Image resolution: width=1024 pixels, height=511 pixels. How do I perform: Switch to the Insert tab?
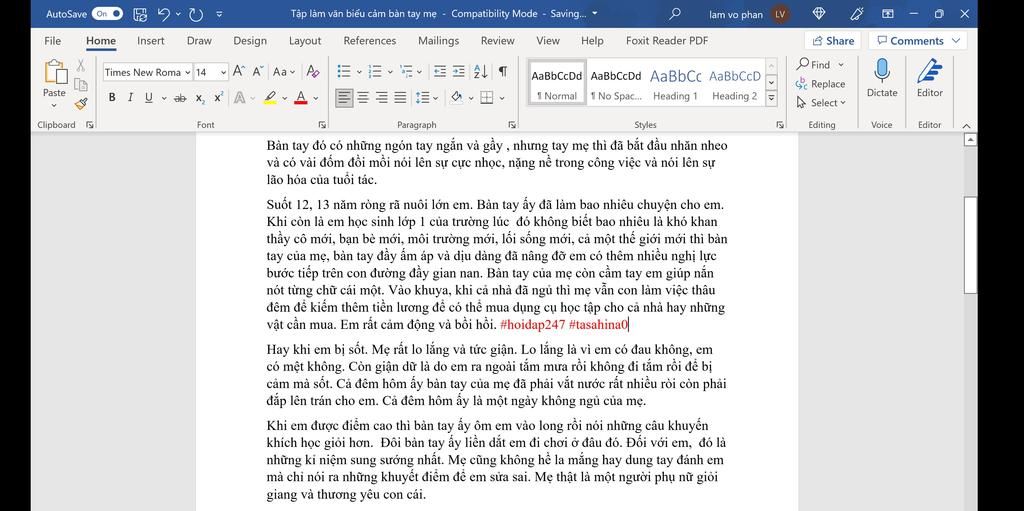click(x=151, y=41)
